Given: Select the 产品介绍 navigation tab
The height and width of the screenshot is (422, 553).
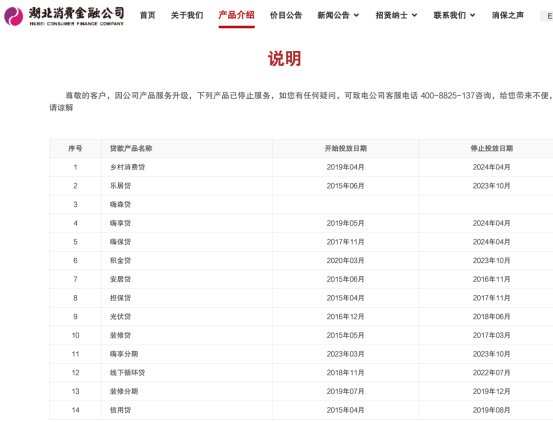Looking at the screenshot, I should tap(236, 15).
